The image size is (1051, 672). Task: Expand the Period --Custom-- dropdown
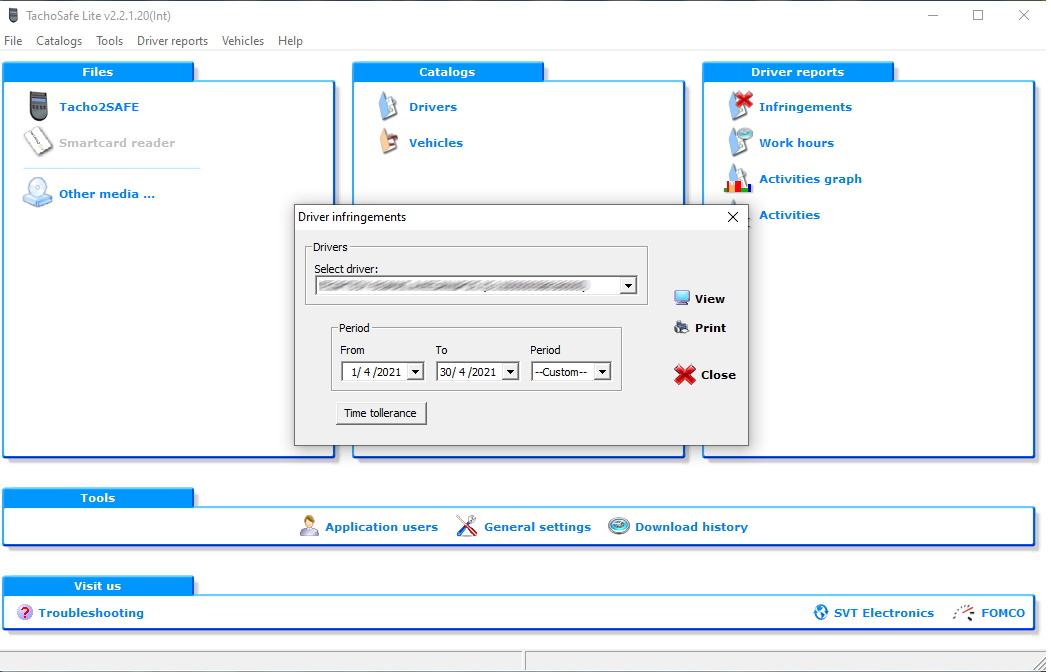[x=603, y=372]
